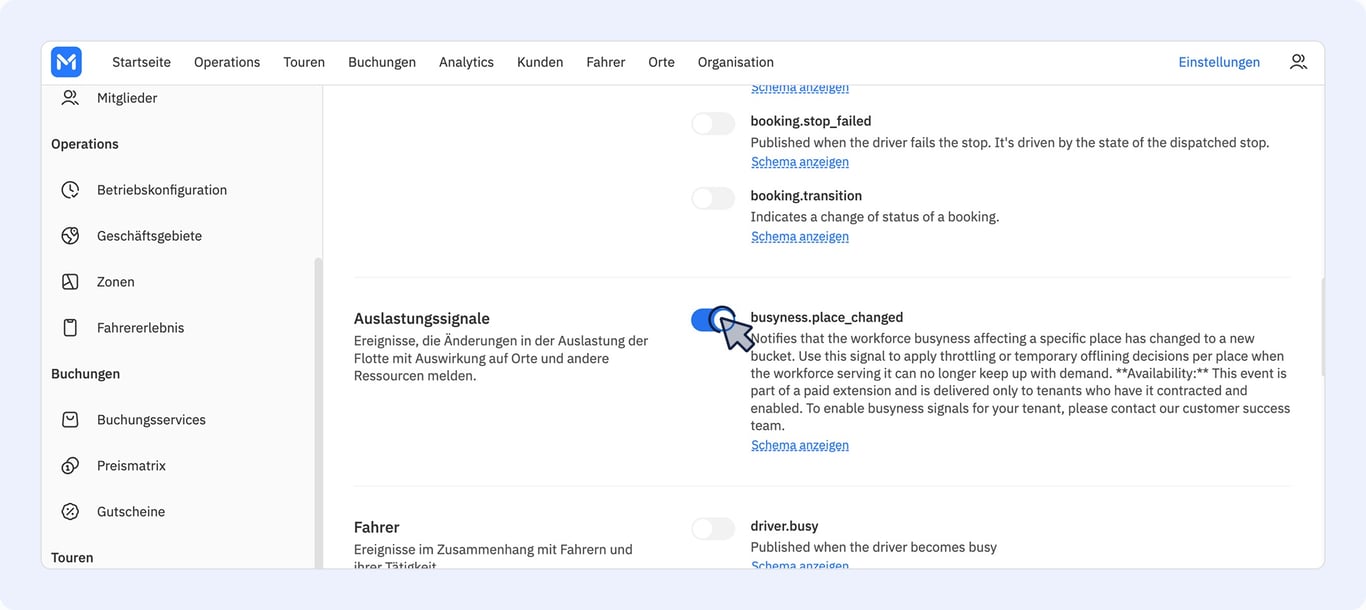Select Fahrererlebnis in sidebar
This screenshot has height=610, width=1366.
click(140, 328)
